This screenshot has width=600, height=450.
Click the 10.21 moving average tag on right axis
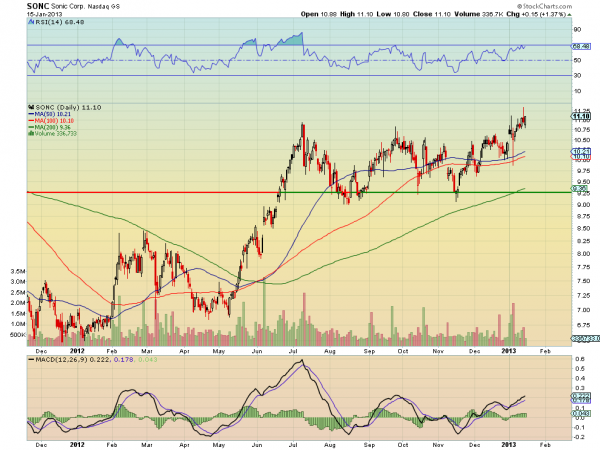(581, 151)
